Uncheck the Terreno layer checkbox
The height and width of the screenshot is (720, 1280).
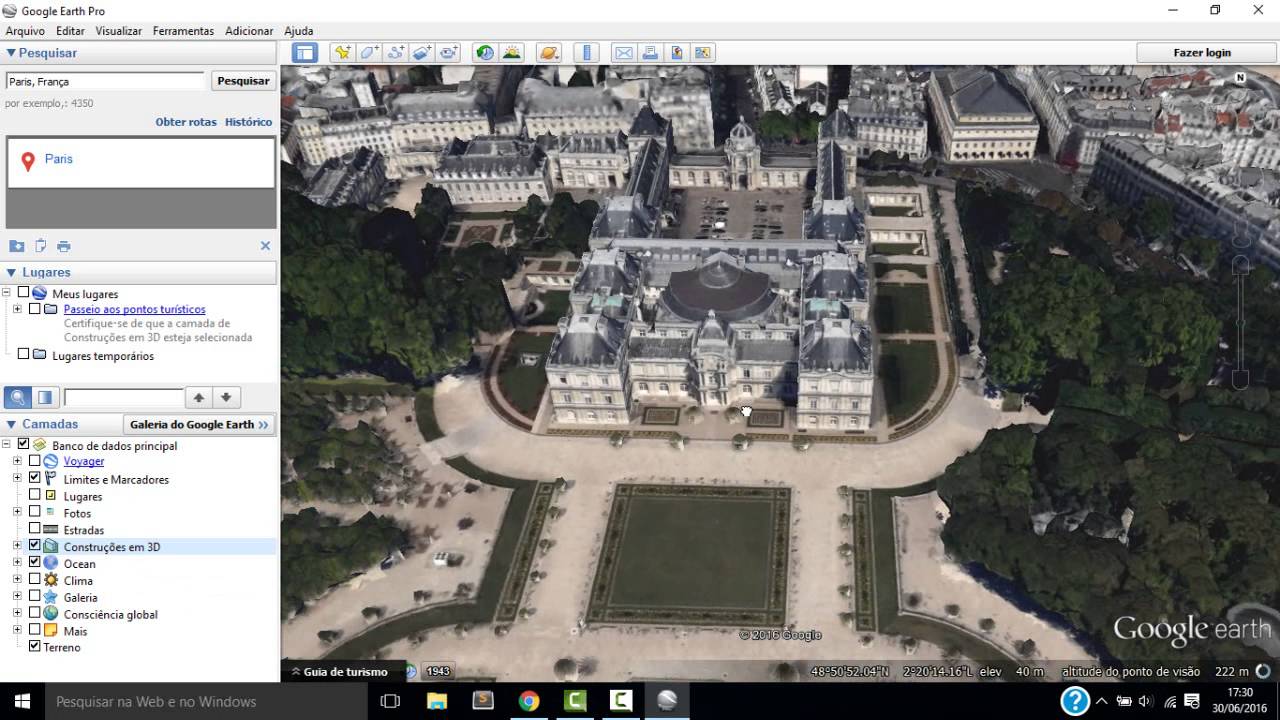35,647
